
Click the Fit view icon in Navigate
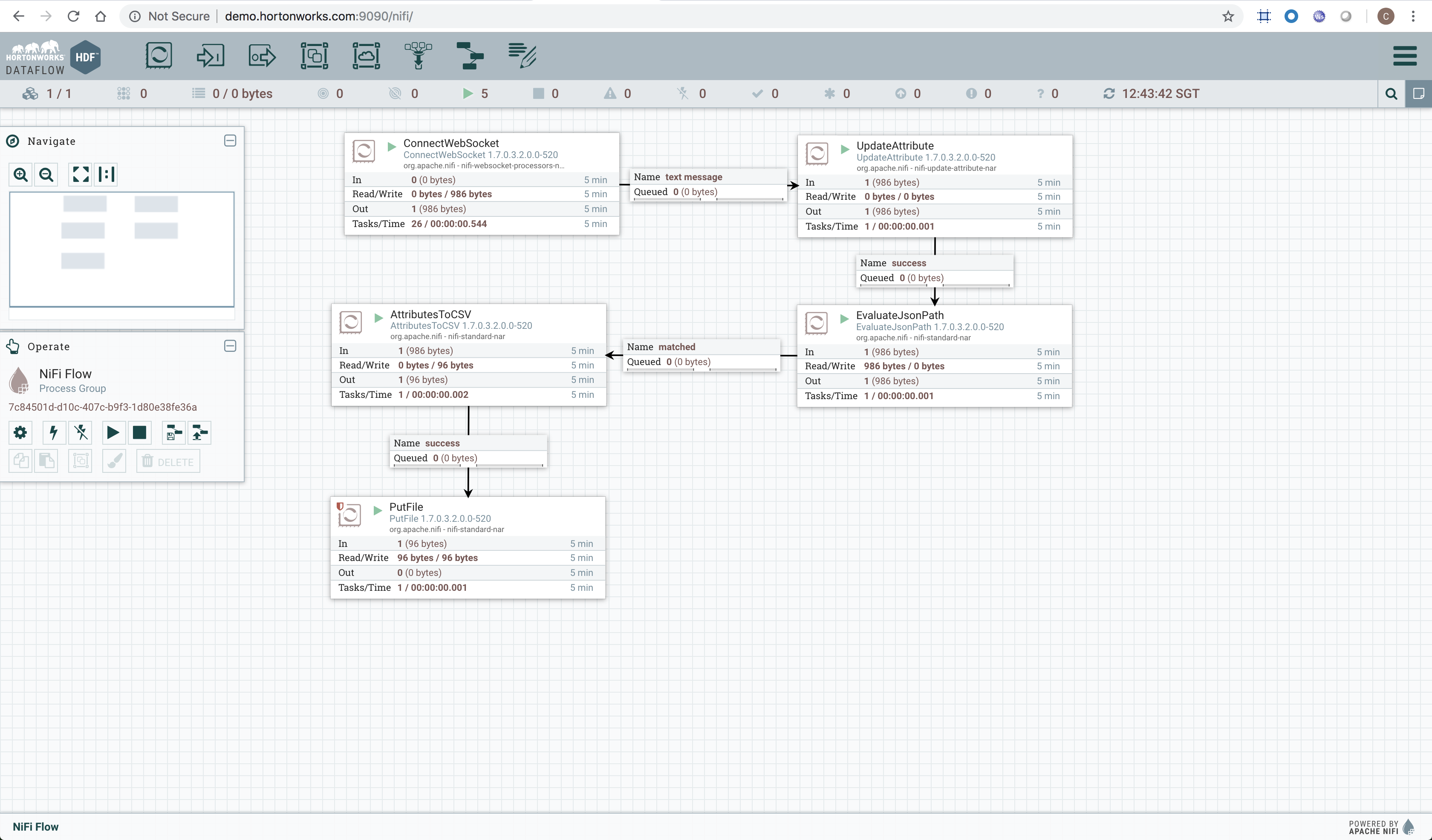81,174
